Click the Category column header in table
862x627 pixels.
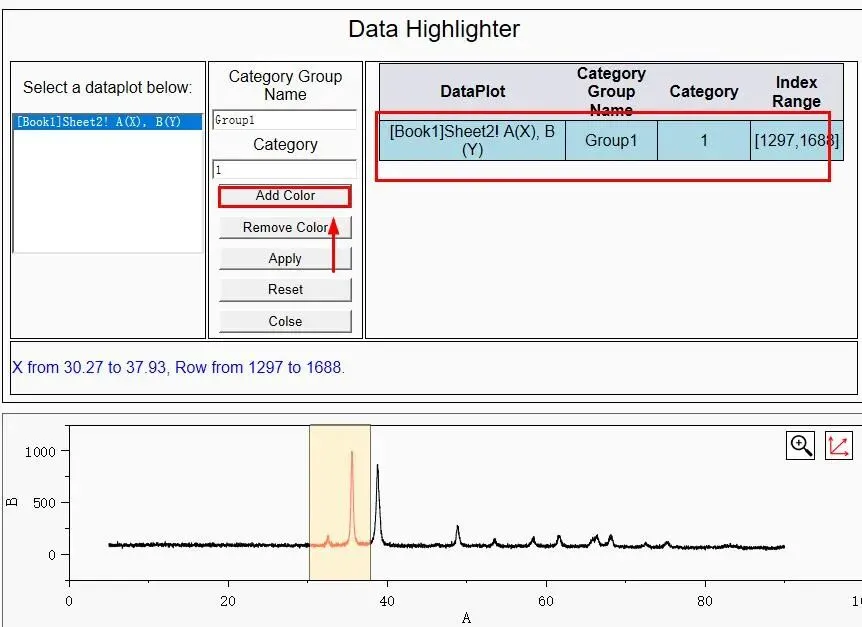click(x=704, y=92)
